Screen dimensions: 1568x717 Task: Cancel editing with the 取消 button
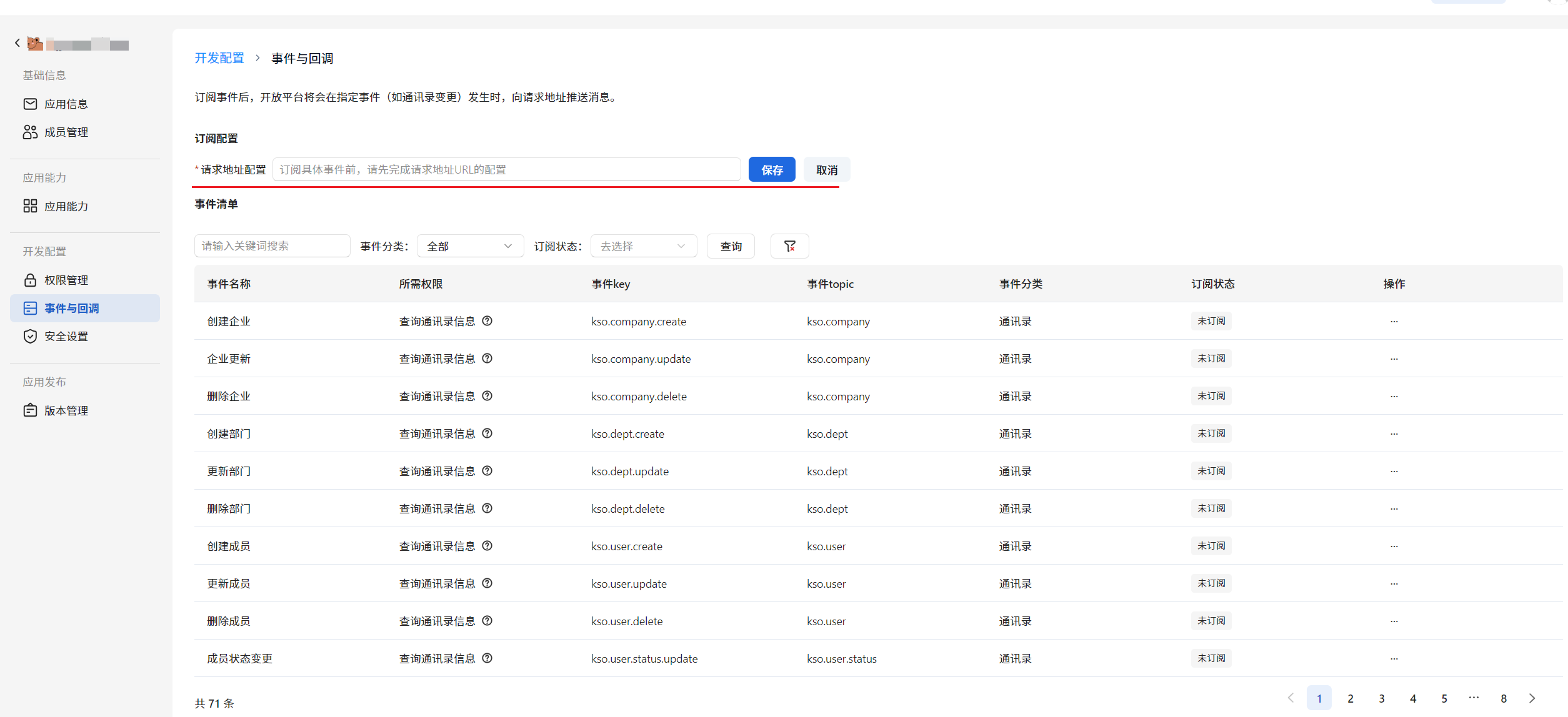(x=827, y=169)
